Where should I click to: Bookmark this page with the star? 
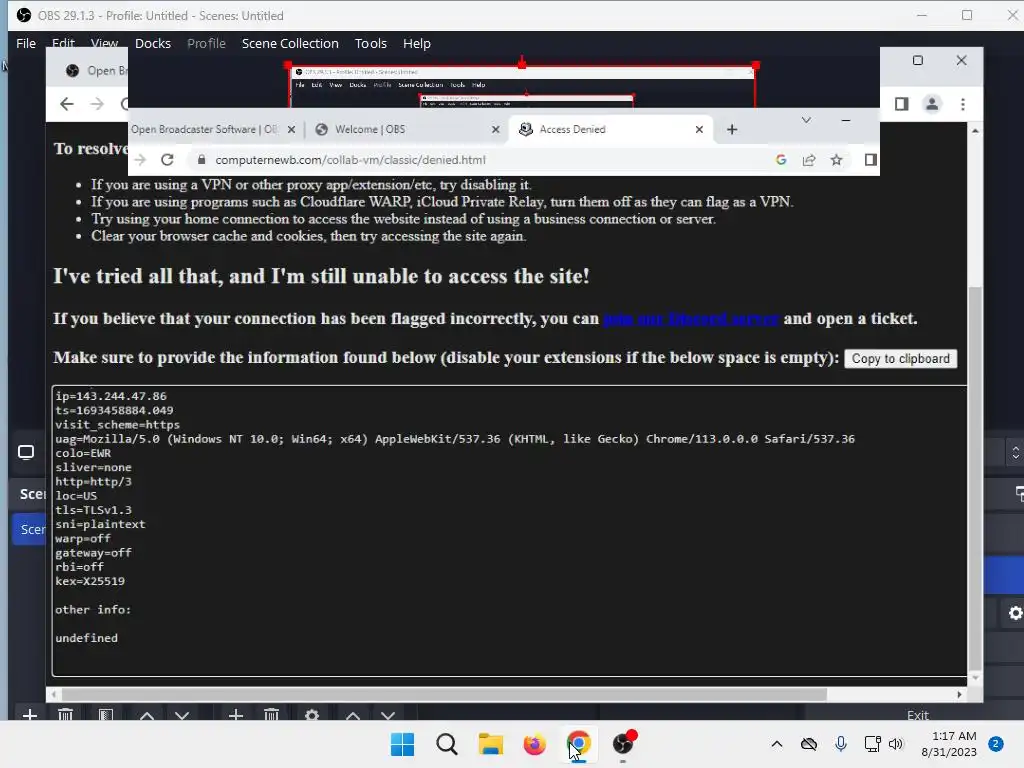[837, 160]
